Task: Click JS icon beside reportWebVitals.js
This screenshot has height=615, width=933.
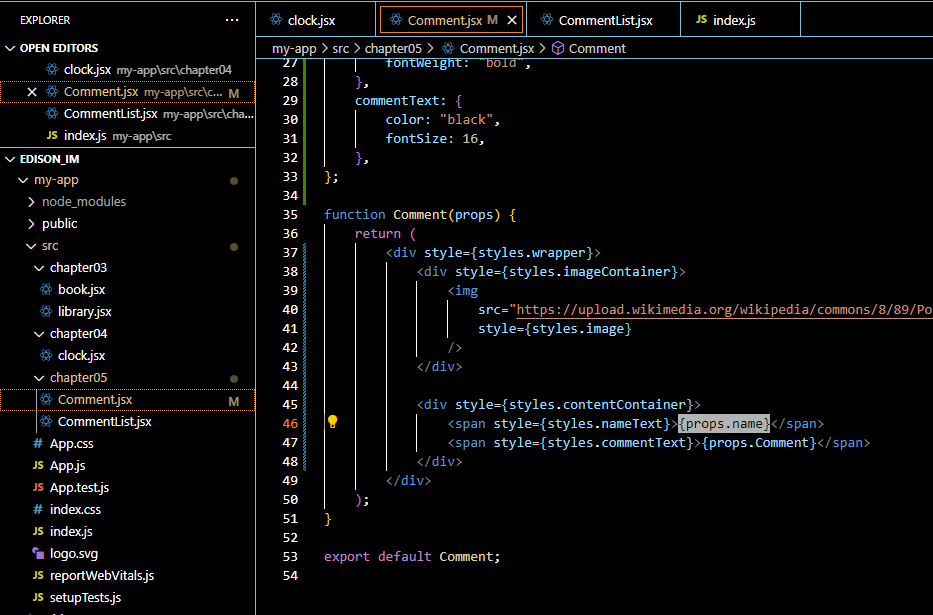Action: pos(38,575)
